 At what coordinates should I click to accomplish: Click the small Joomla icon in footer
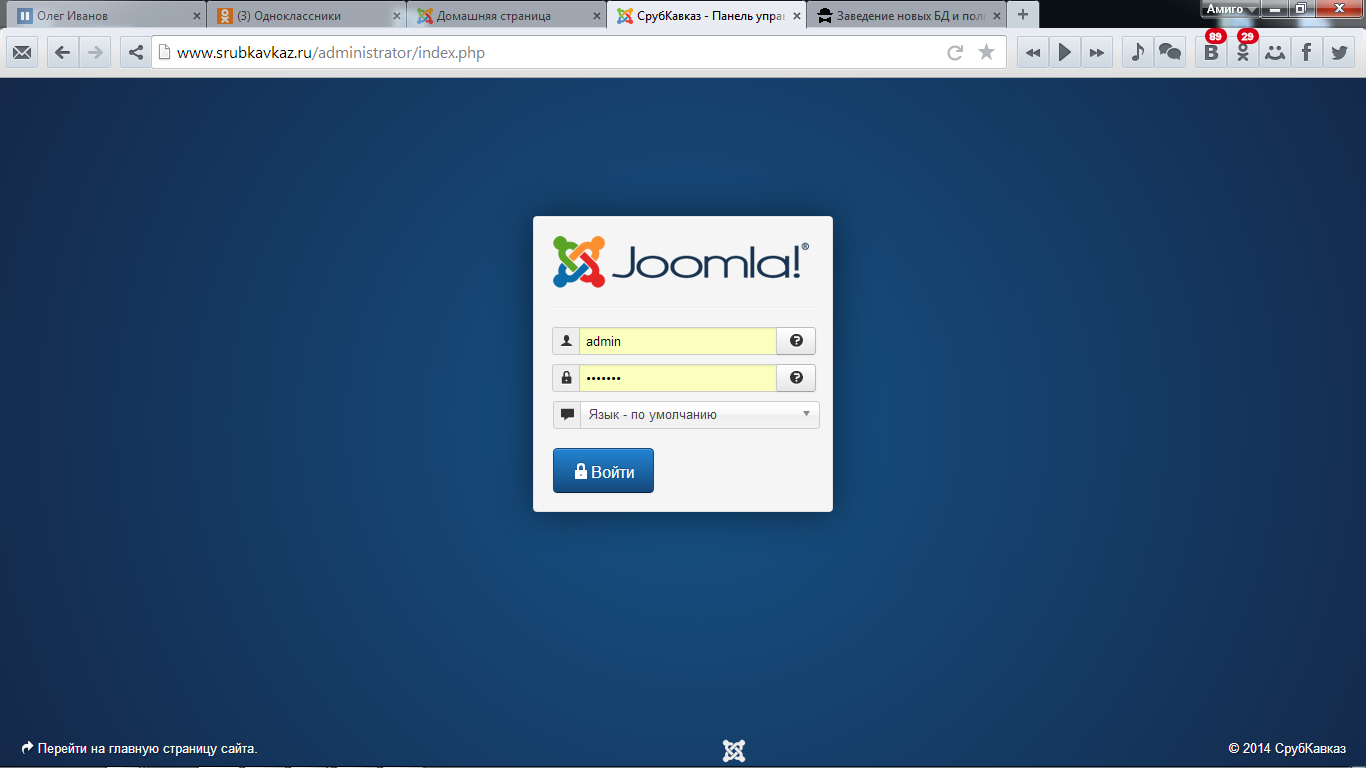734,750
